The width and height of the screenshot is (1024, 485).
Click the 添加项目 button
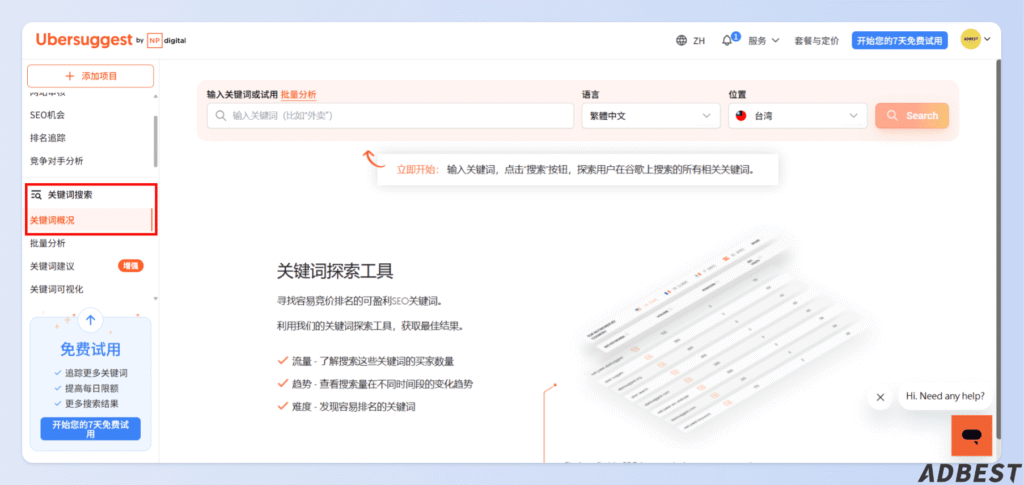click(x=90, y=76)
